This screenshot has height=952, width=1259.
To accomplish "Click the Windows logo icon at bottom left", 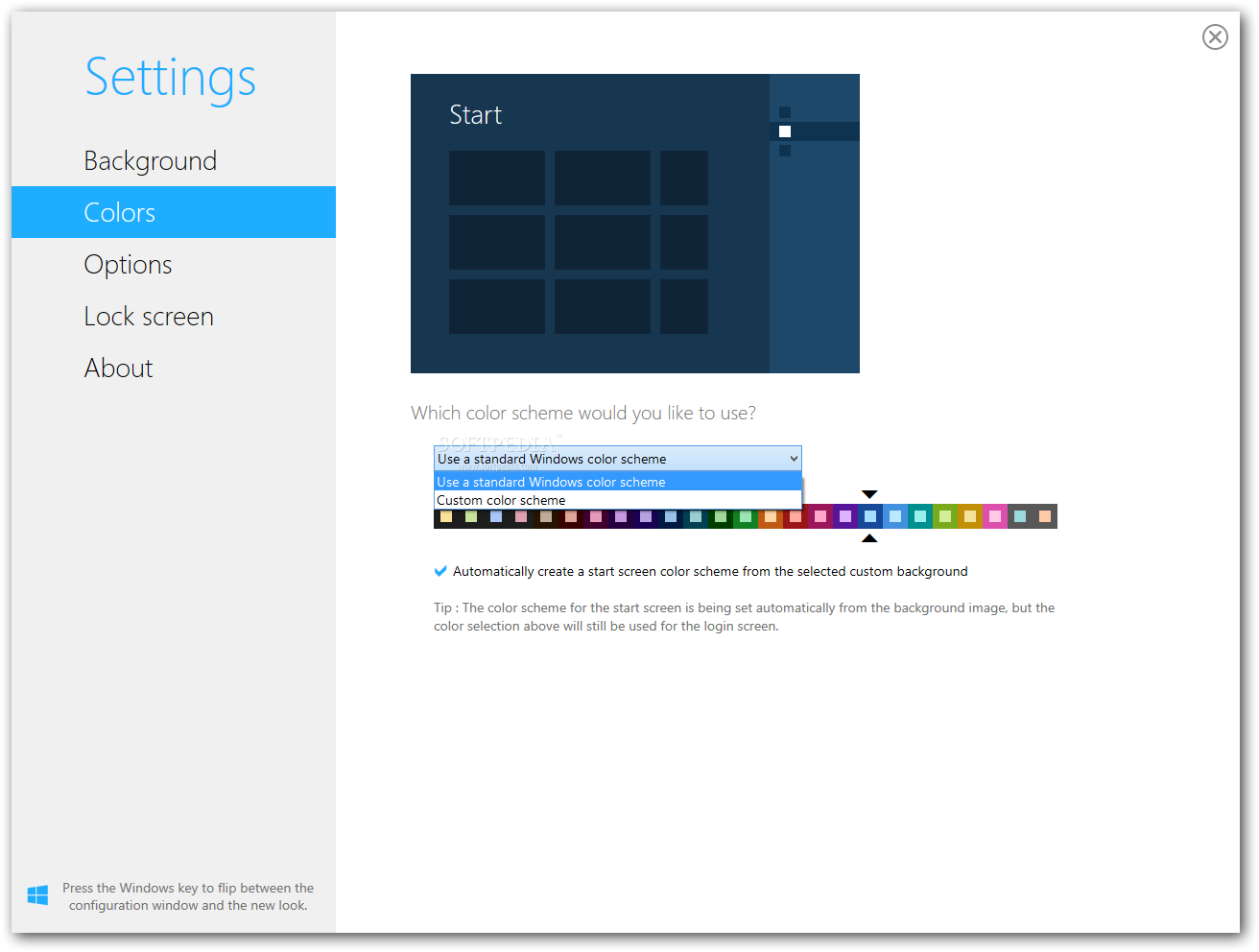I will 37,895.
